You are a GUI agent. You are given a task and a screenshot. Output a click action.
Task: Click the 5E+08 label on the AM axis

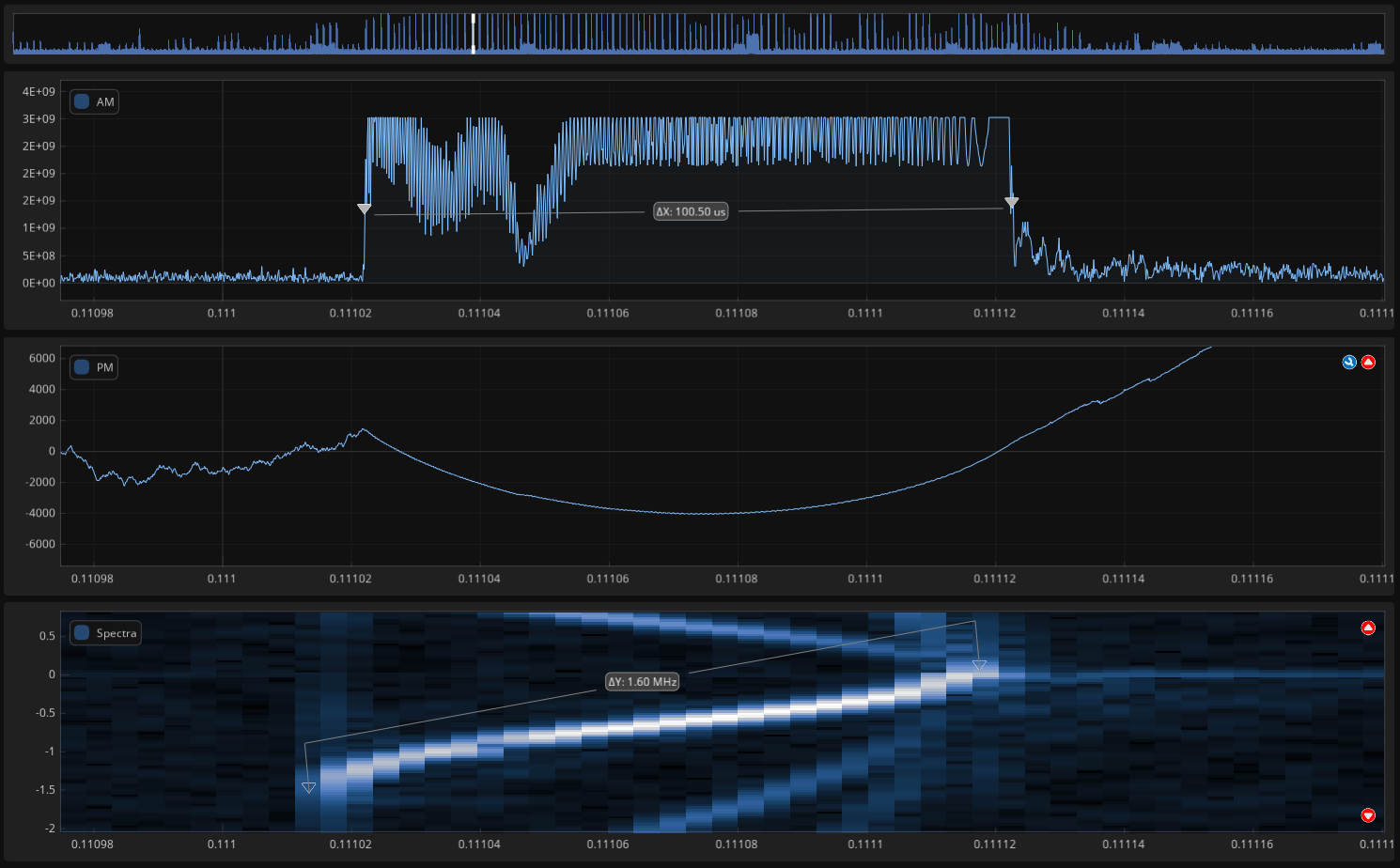tap(39, 256)
